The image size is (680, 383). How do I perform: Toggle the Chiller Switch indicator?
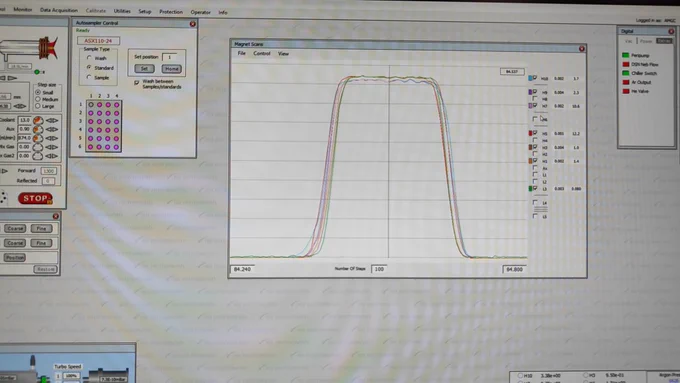click(x=626, y=73)
